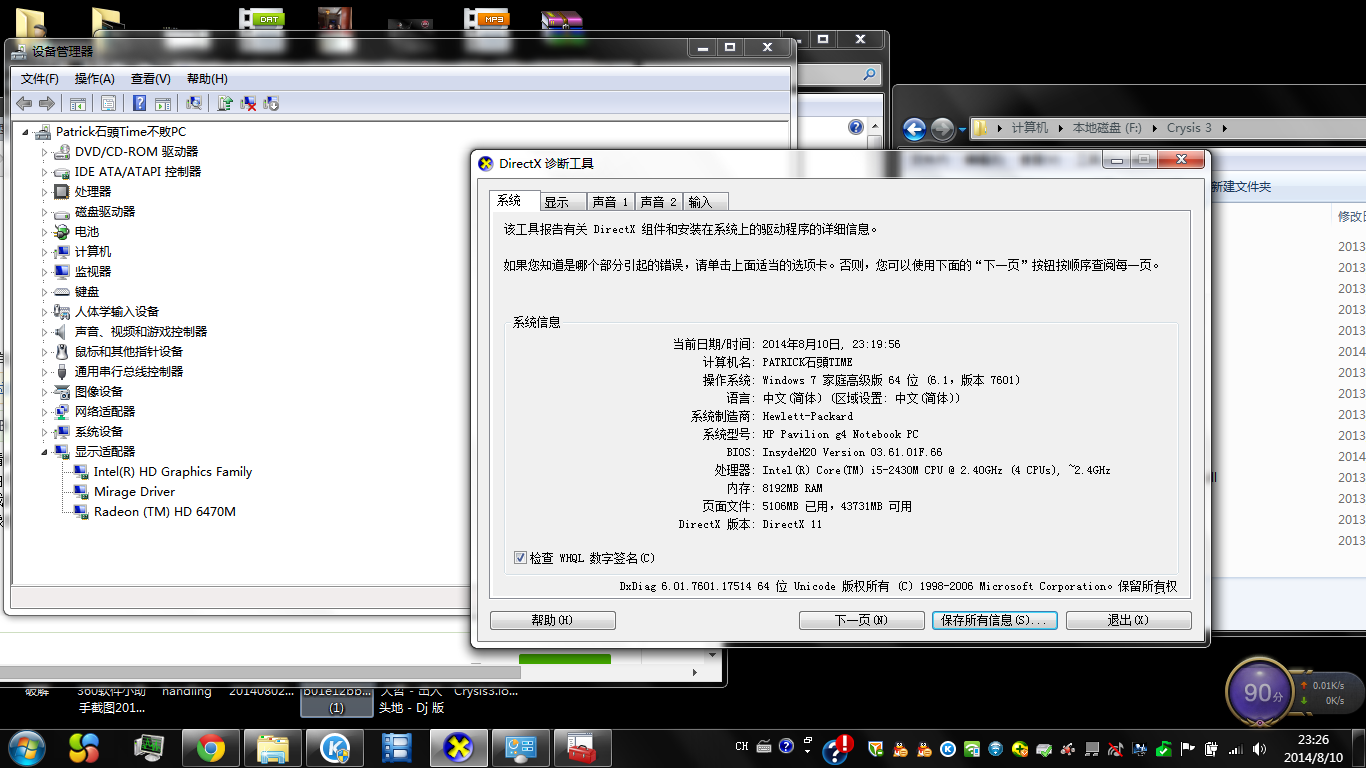Toggle the action pane toolbar icon
The height and width of the screenshot is (768, 1366).
tap(162, 103)
